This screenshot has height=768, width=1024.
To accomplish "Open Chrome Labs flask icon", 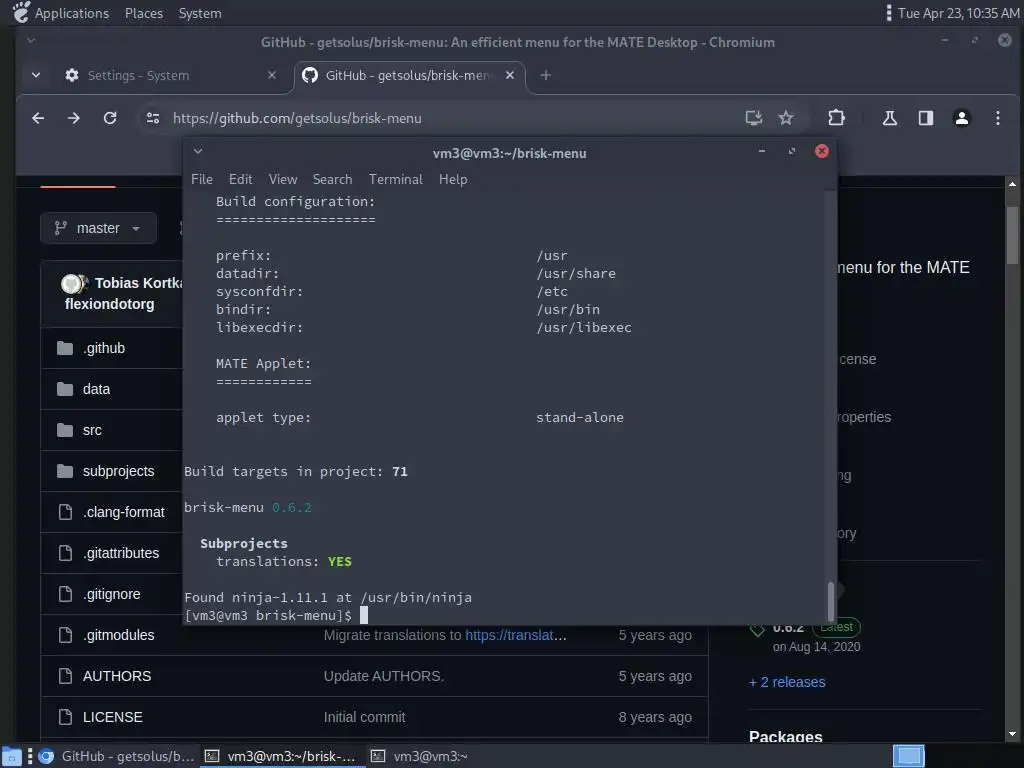I will point(889,118).
